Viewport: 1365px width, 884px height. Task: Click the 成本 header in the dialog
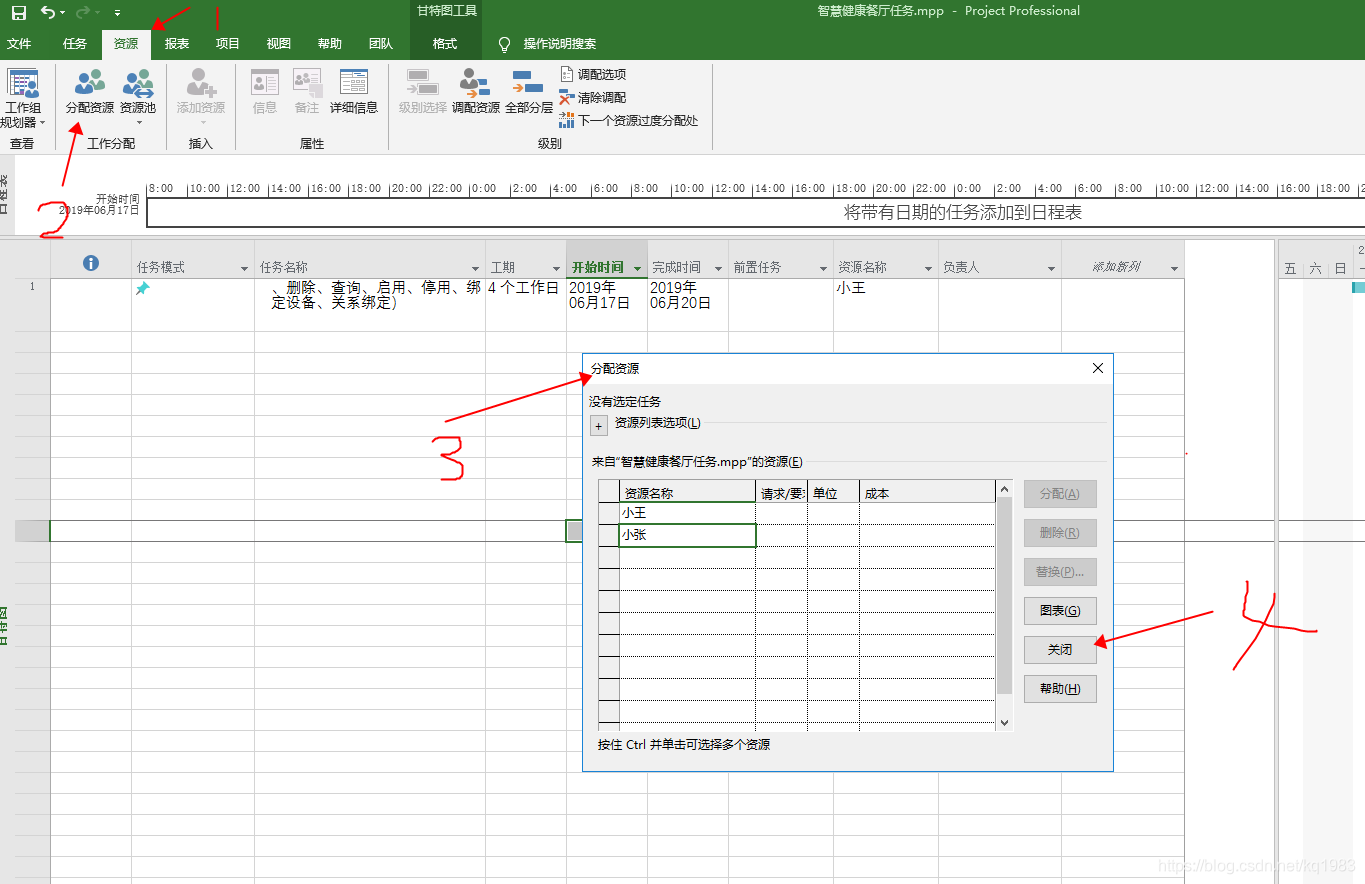click(x=927, y=492)
